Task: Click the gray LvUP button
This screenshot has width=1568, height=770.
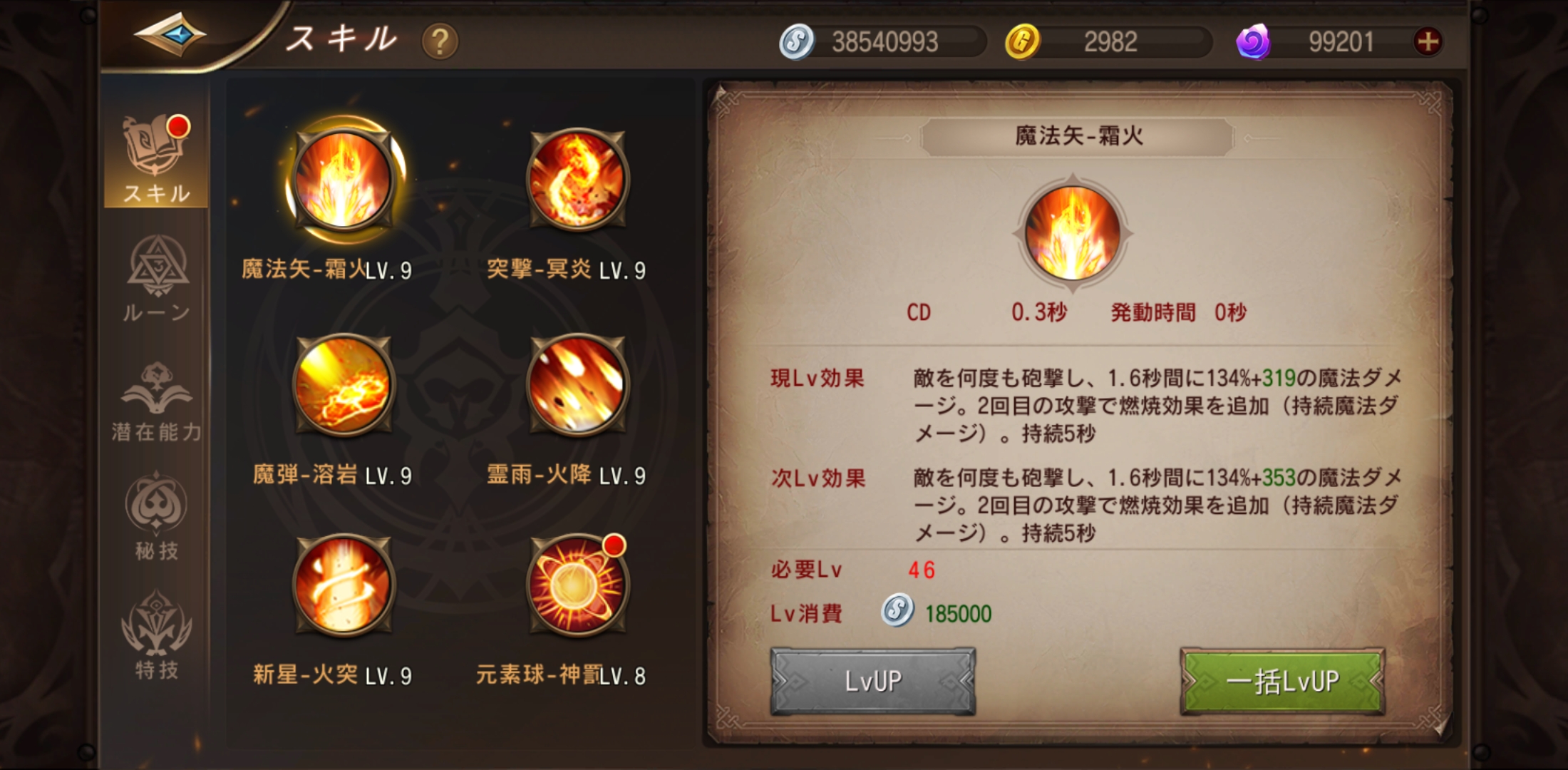Action: 872,681
